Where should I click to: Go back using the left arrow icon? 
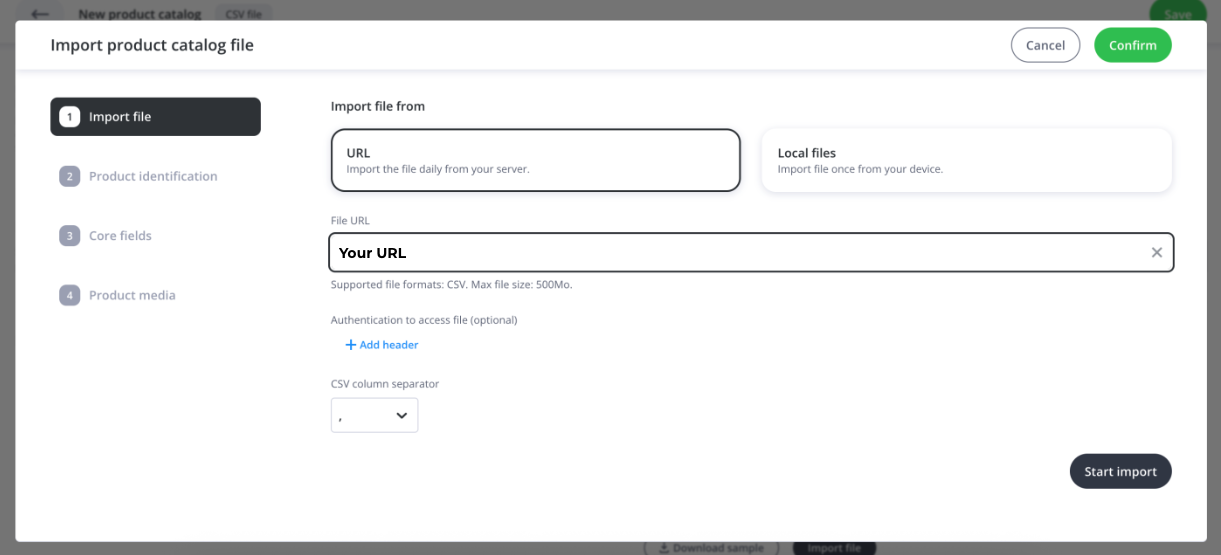[40, 14]
